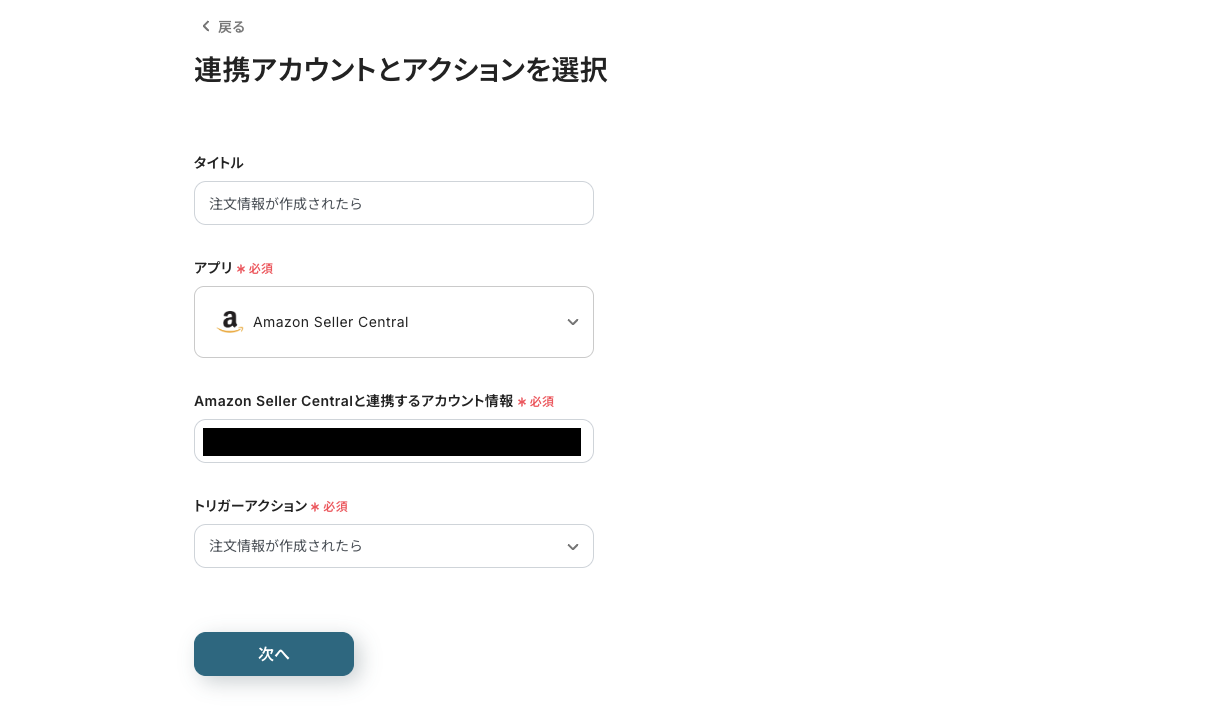Click the 連携アカウントとアクションを選択 heading
Image resolution: width=1220 pixels, height=712 pixels.
[x=400, y=70]
